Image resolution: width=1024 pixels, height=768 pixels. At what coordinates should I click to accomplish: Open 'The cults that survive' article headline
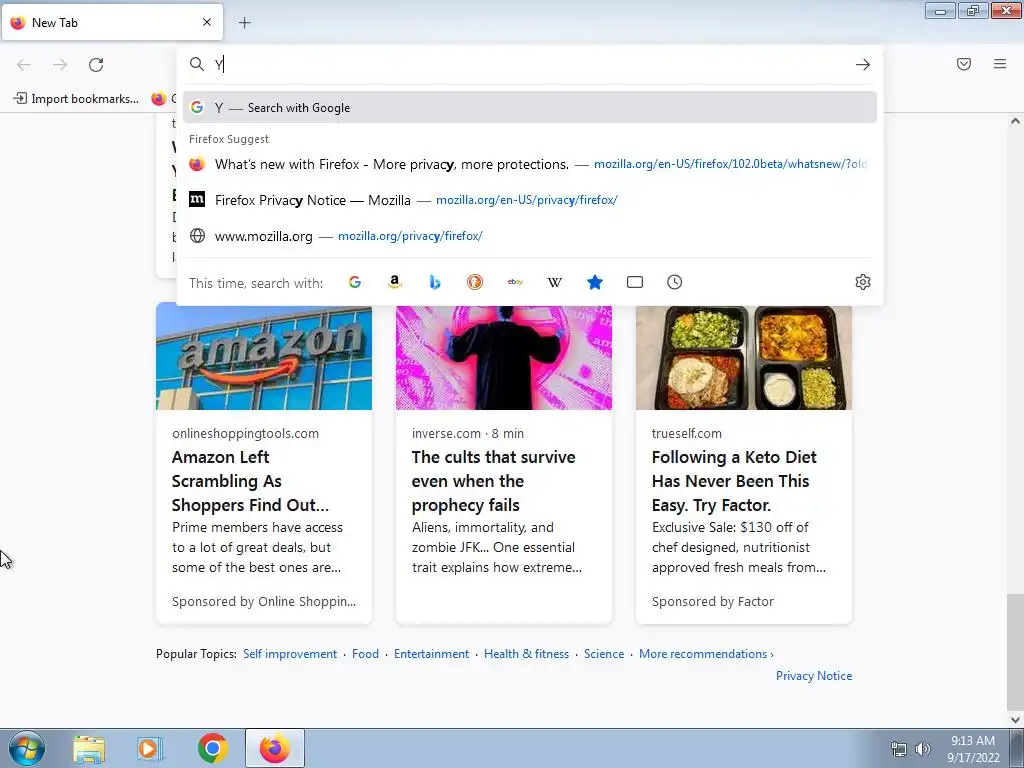click(x=494, y=481)
